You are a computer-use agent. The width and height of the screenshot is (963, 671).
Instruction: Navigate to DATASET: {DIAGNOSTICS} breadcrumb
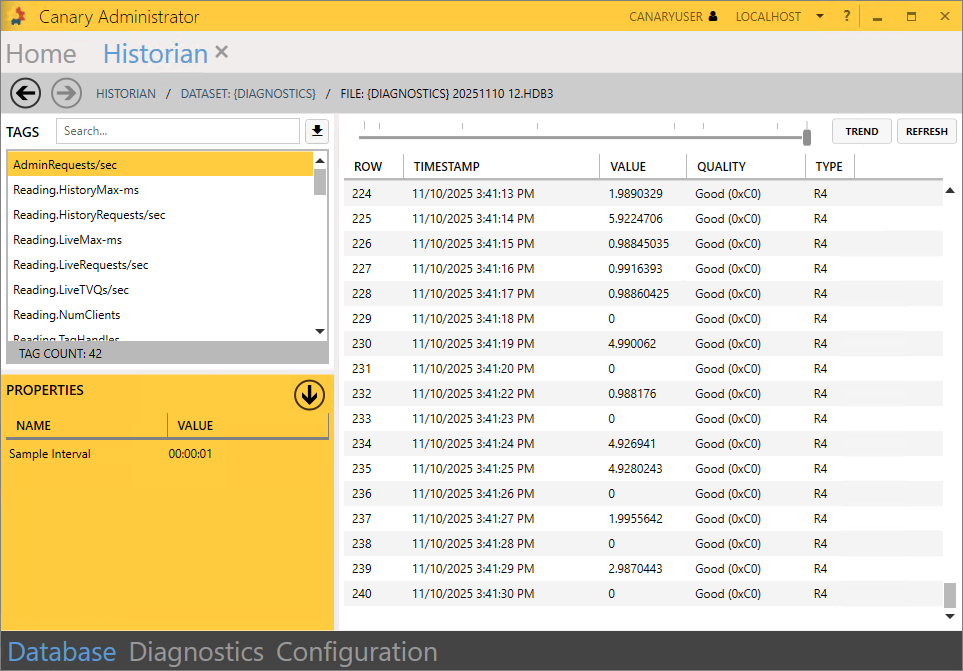click(x=248, y=93)
